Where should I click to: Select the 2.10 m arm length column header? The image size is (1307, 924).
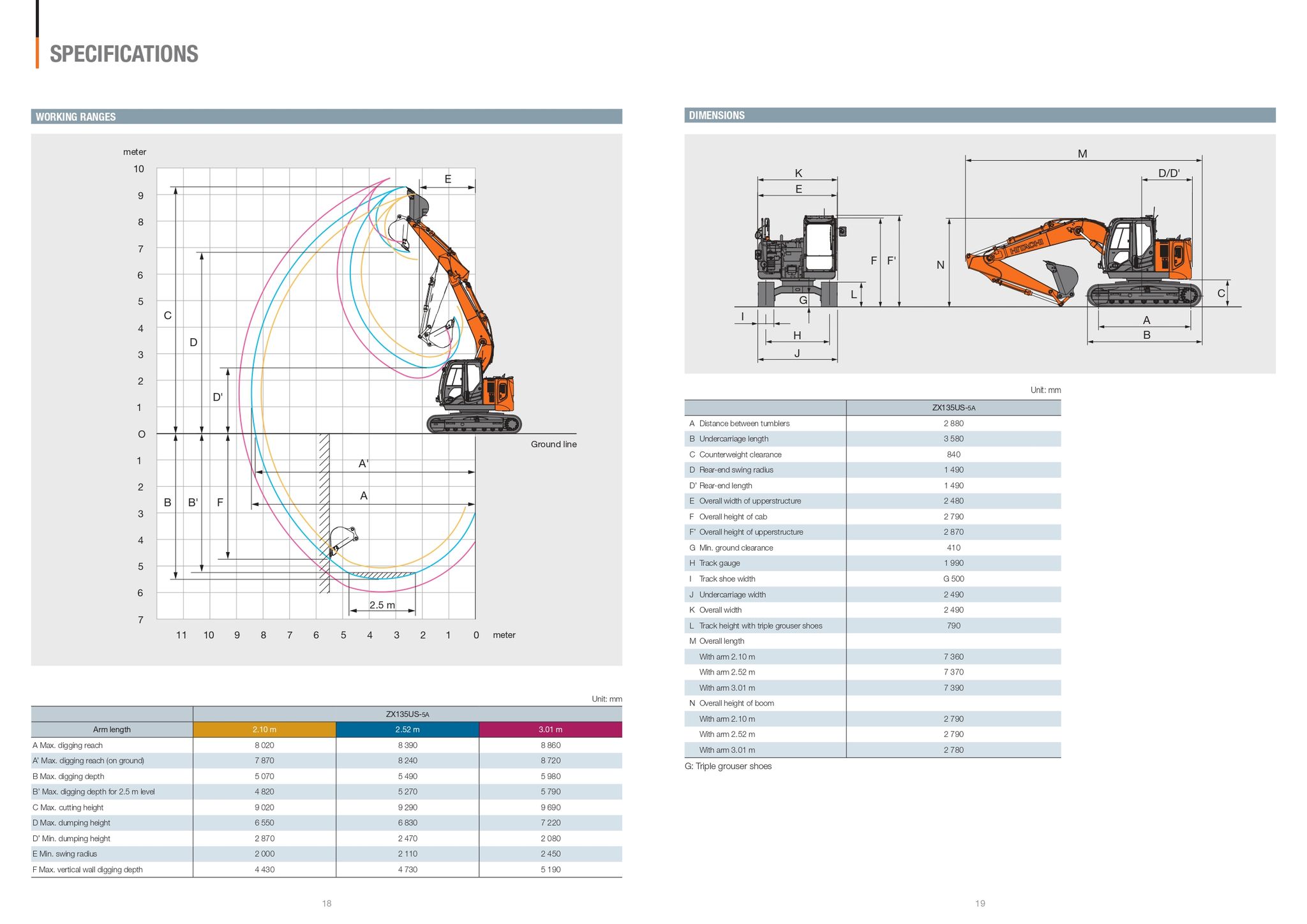pos(264,729)
